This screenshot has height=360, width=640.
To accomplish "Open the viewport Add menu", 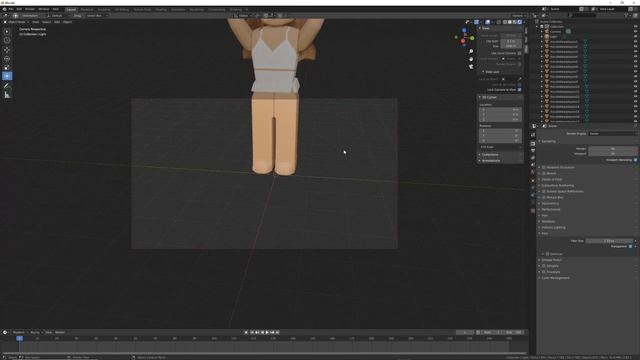I will pyautogui.click(x=57, y=22).
